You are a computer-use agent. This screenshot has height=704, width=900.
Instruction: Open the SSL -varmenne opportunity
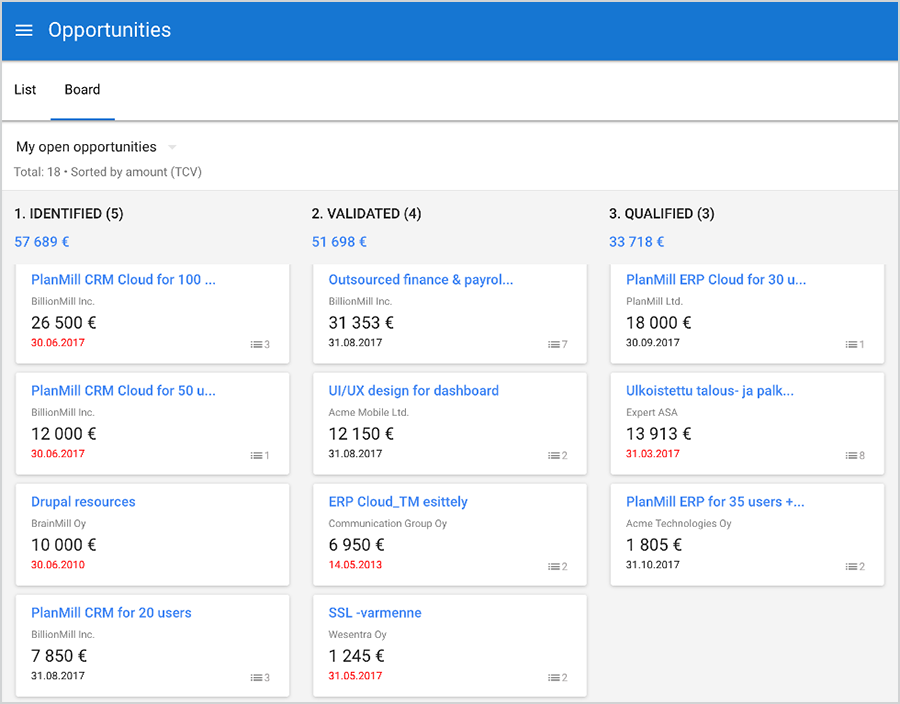click(375, 613)
